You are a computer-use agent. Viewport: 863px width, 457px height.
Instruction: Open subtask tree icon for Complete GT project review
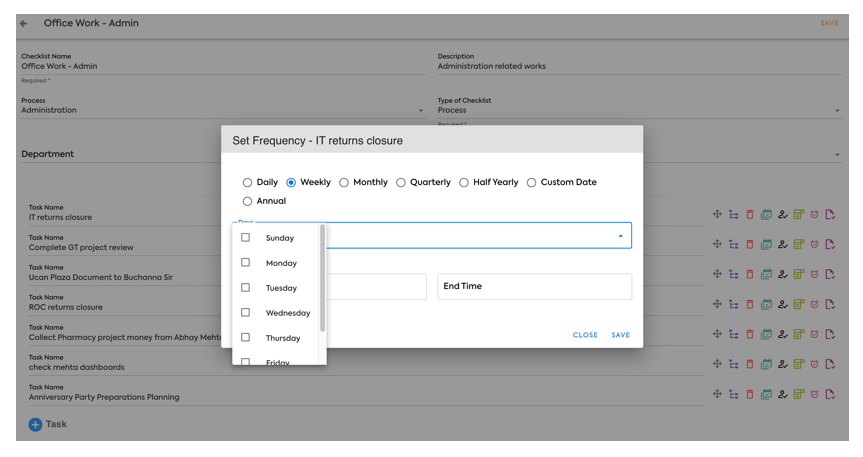[x=733, y=244]
